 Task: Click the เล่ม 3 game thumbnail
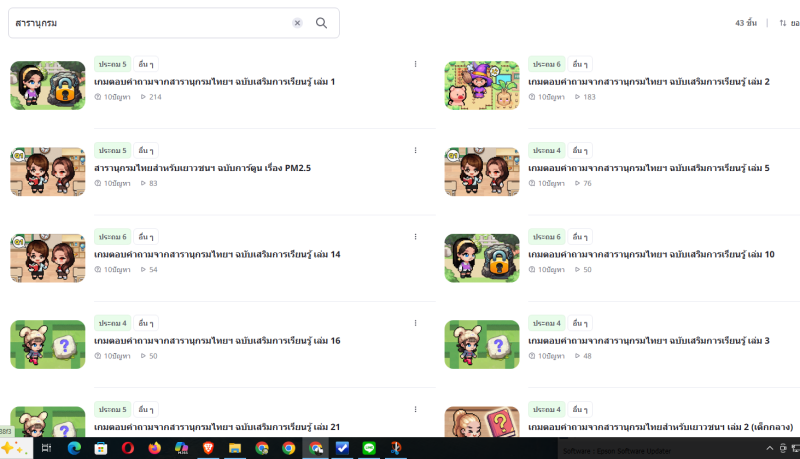[482, 344]
